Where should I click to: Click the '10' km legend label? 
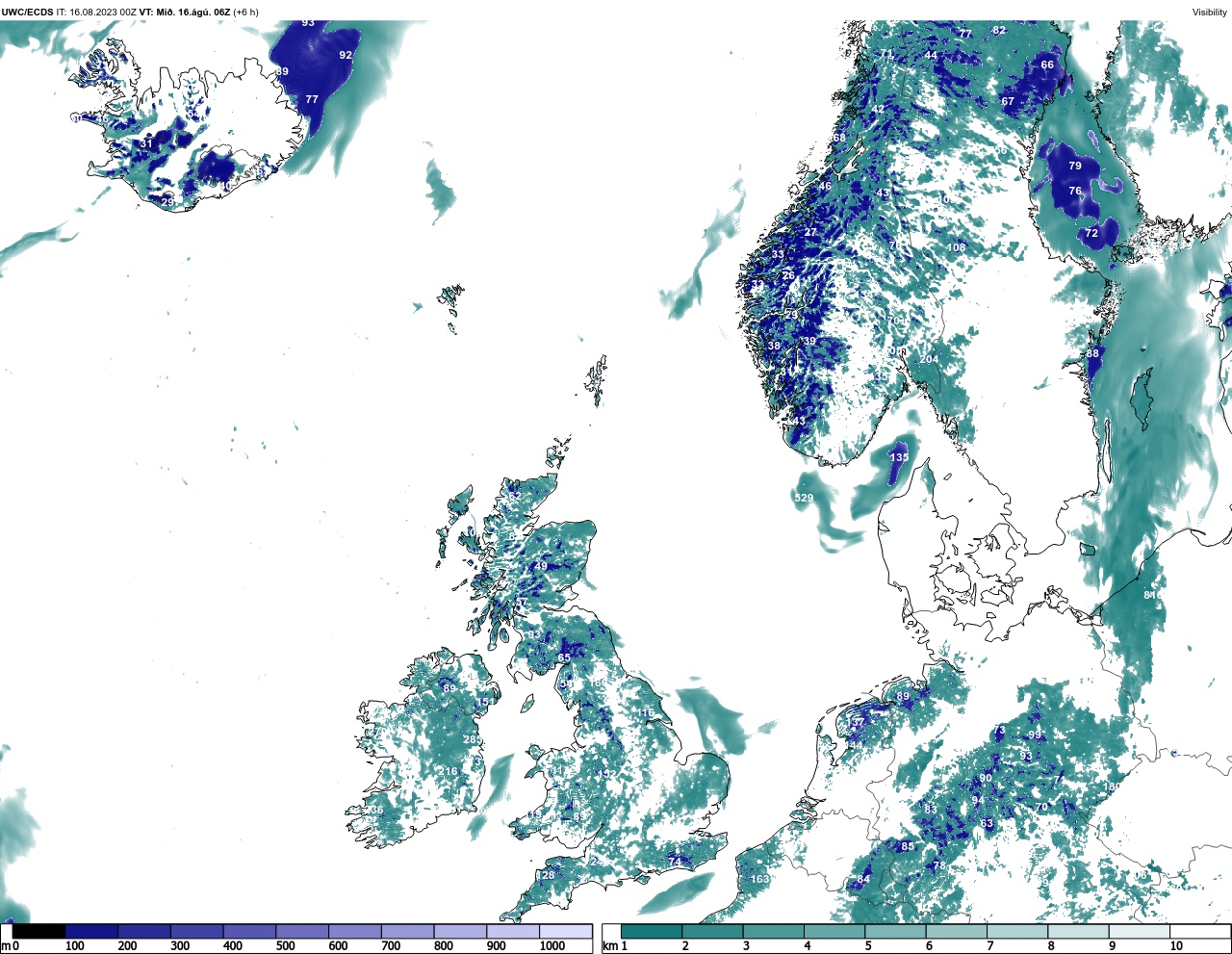click(x=1176, y=946)
